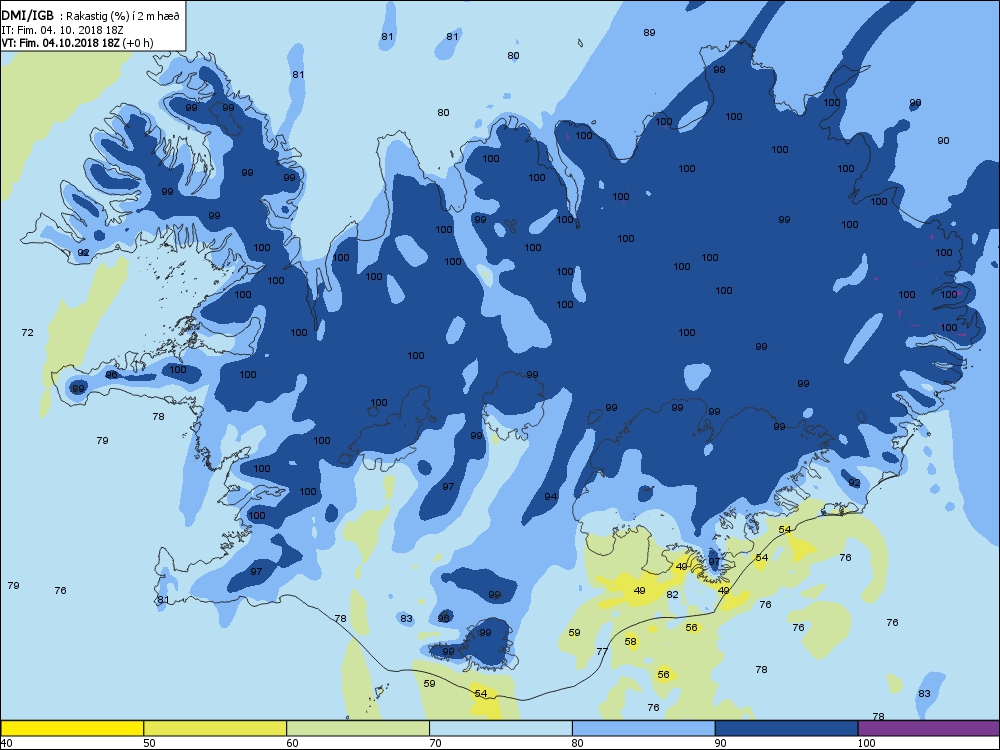Click the humidity value '94' on the map
This screenshot has height=750, width=1000.
coord(551,496)
